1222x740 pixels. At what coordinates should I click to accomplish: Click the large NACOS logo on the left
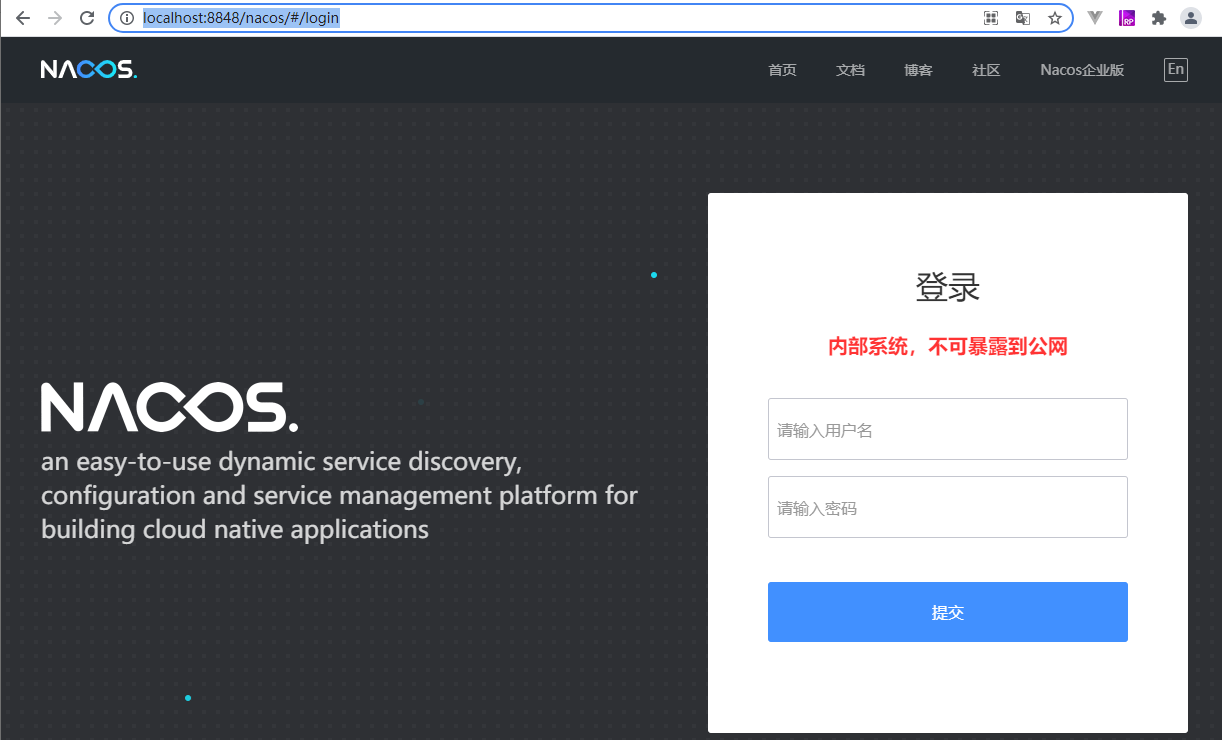(169, 407)
